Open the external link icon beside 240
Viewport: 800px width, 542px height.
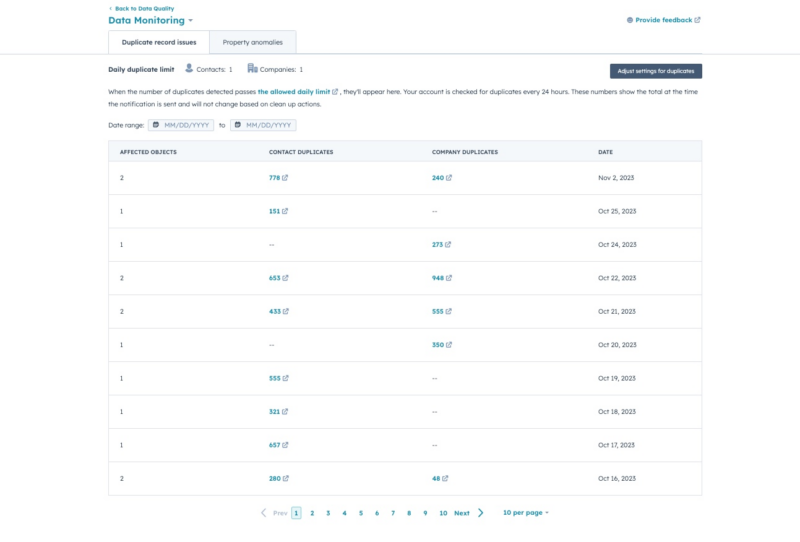point(449,178)
